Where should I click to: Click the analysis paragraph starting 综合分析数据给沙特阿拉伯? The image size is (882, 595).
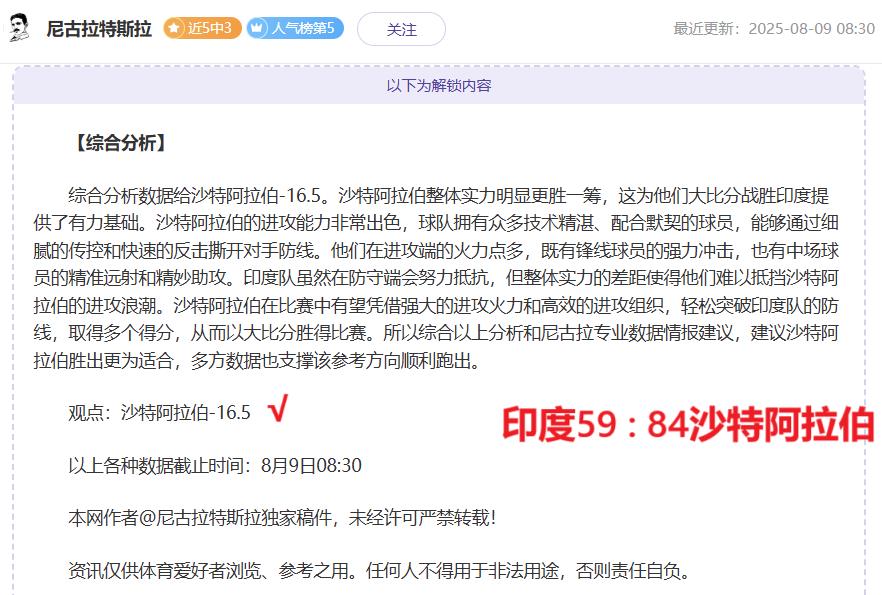pyautogui.click(x=436, y=278)
